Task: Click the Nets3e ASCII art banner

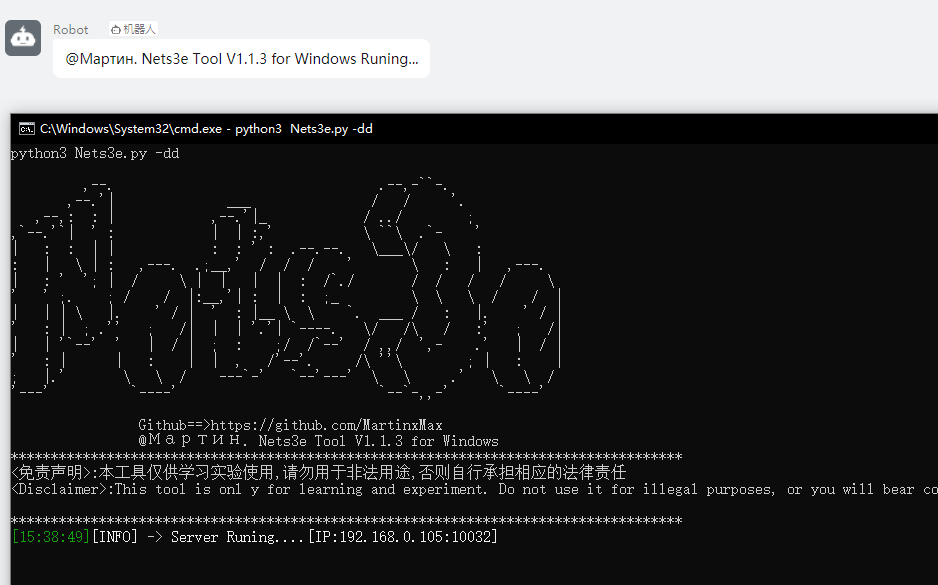Action: 286,288
